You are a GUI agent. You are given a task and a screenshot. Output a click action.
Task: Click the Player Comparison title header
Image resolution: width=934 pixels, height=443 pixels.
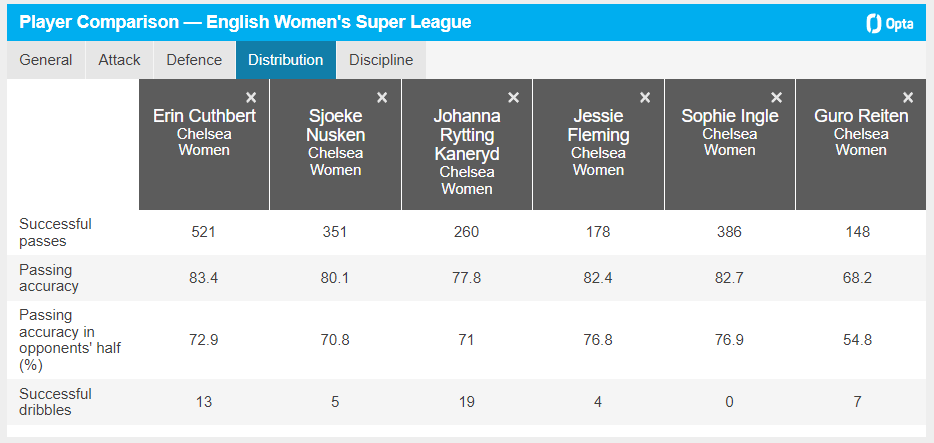click(x=245, y=22)
